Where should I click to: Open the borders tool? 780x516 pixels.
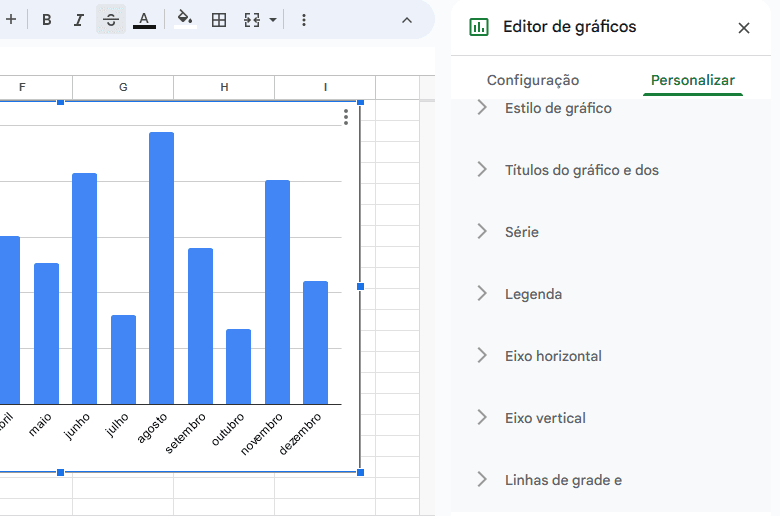219,20
